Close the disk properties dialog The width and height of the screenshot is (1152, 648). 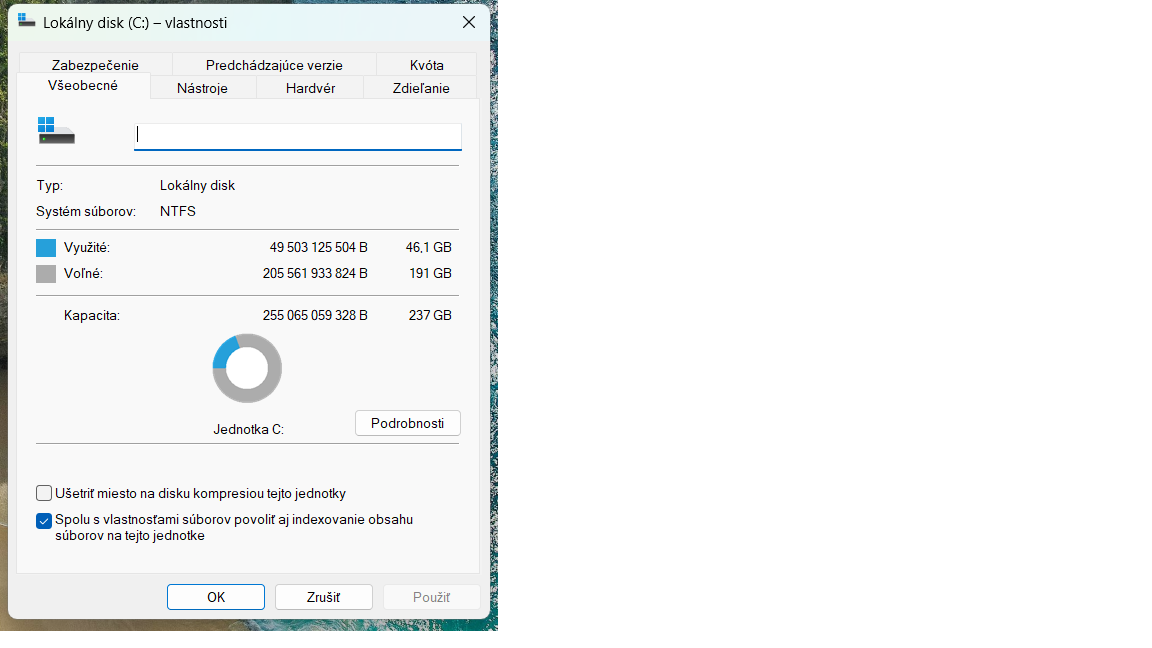pyautogui.click(x=468, y=21)
